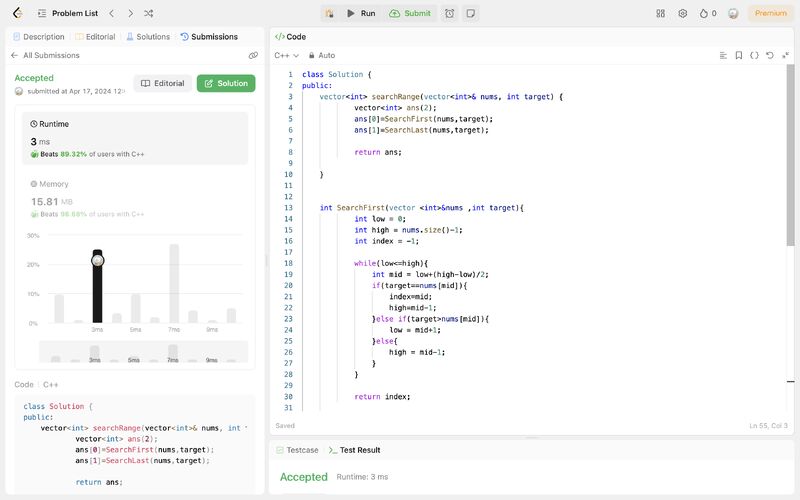Switch to the Editorial tab
Screen dimensions: 800x500
(x=95, y=37)
